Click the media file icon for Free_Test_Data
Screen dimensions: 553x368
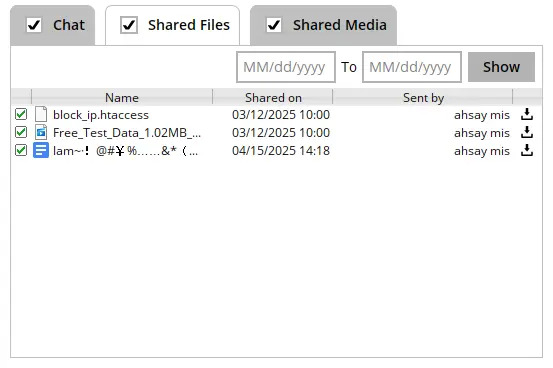(x=41, y=132)
